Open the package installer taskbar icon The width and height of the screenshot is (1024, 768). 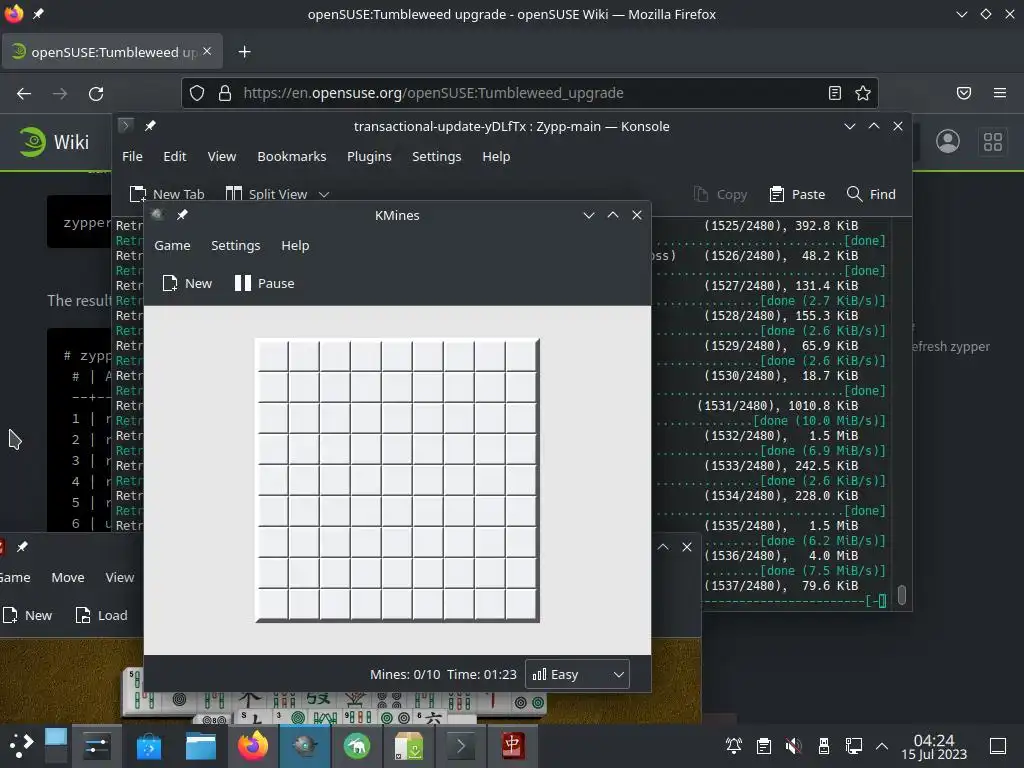coord(409,746)
